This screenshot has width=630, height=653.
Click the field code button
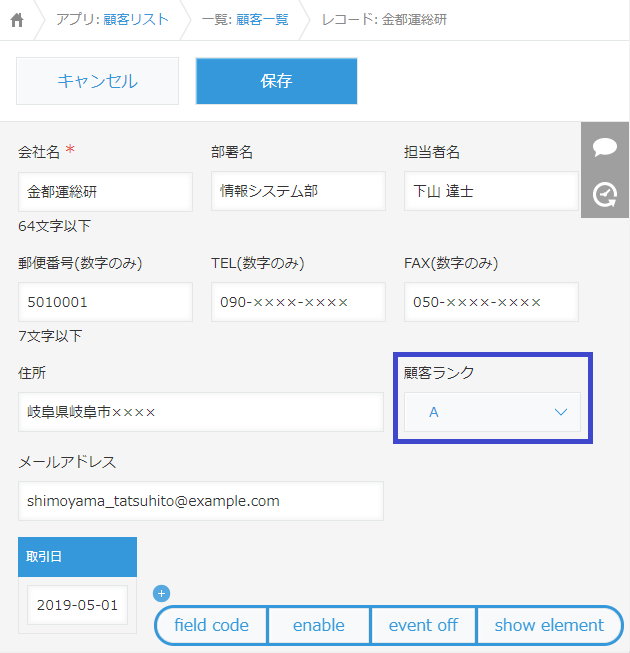click(211, 625)
